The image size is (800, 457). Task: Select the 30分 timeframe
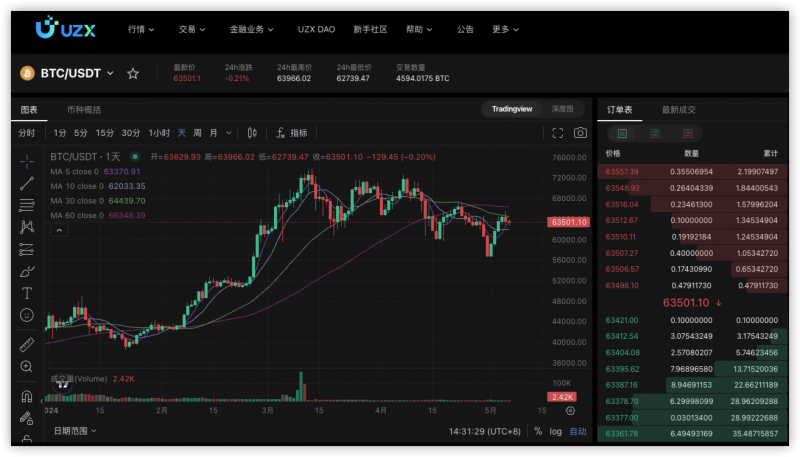tap(131, 133)
